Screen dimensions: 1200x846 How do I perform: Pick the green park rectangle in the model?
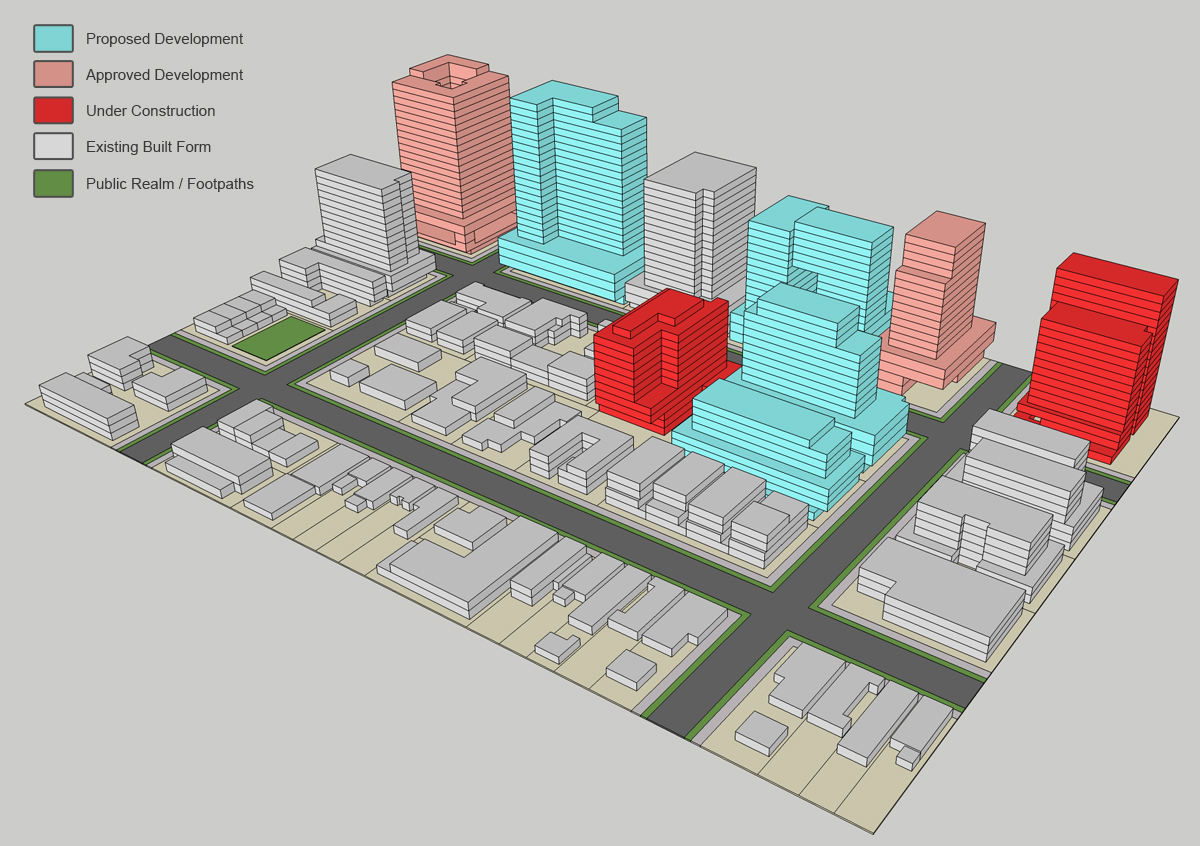click(279, 338)
